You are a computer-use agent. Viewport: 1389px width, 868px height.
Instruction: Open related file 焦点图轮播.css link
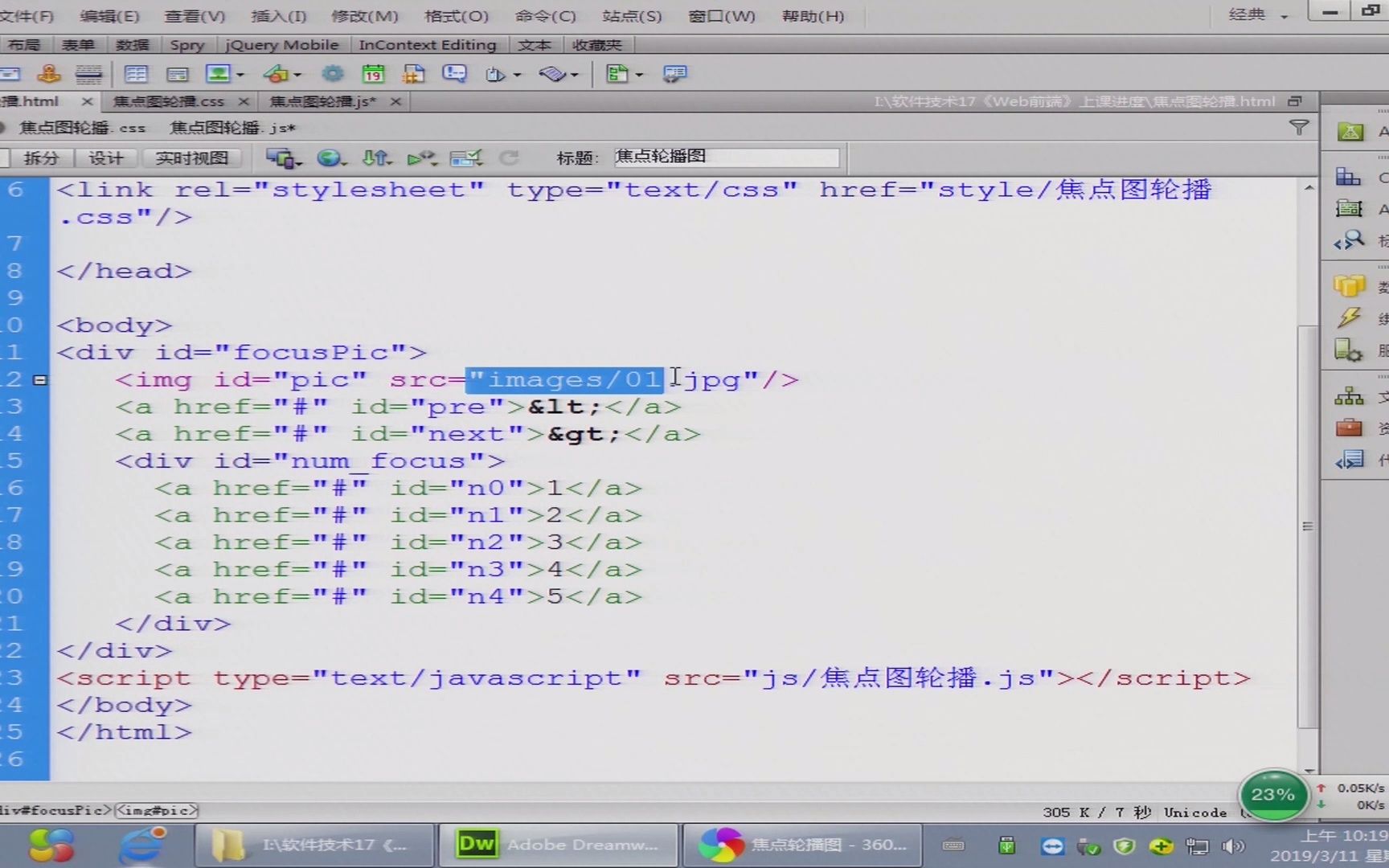tap(82, 128)
